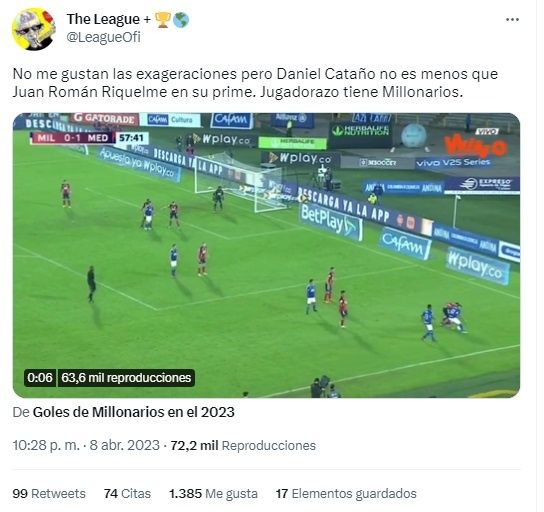Open the 57:41 match clock in the video
Screen dimensions: 544x512
point(131,138)
